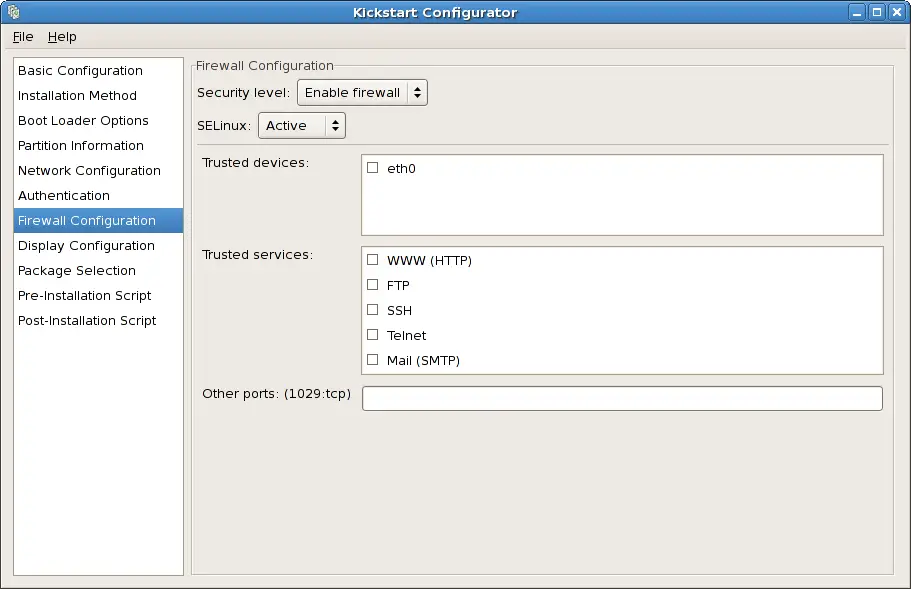The height and width of the screenshot is (589, 911).
Task: Open Post-Installation Script section
Action: click(x=87, y=321)
